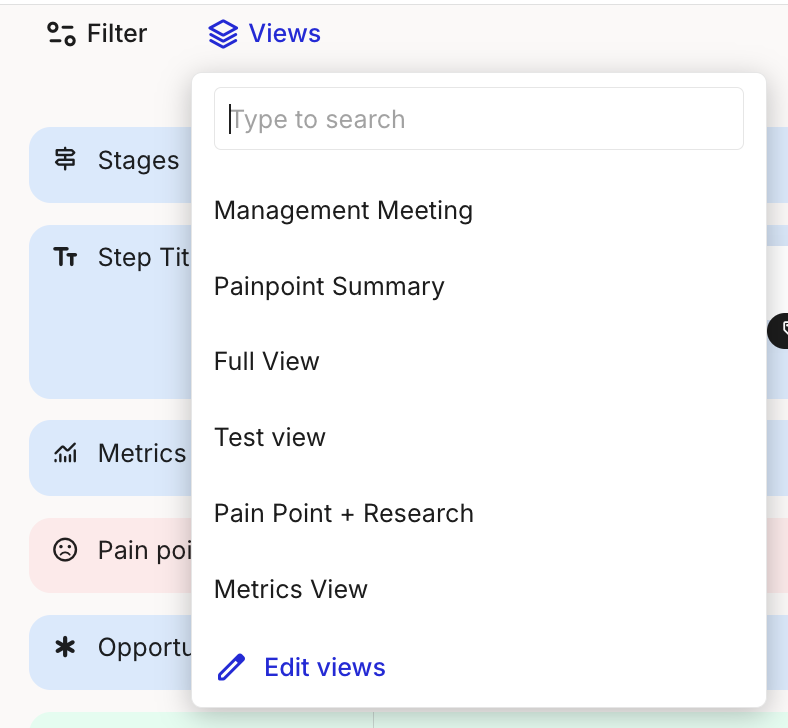Viewport: 788px width, 728px height.
Task: Open the Test view option
Action: click(x=270, y=437)
